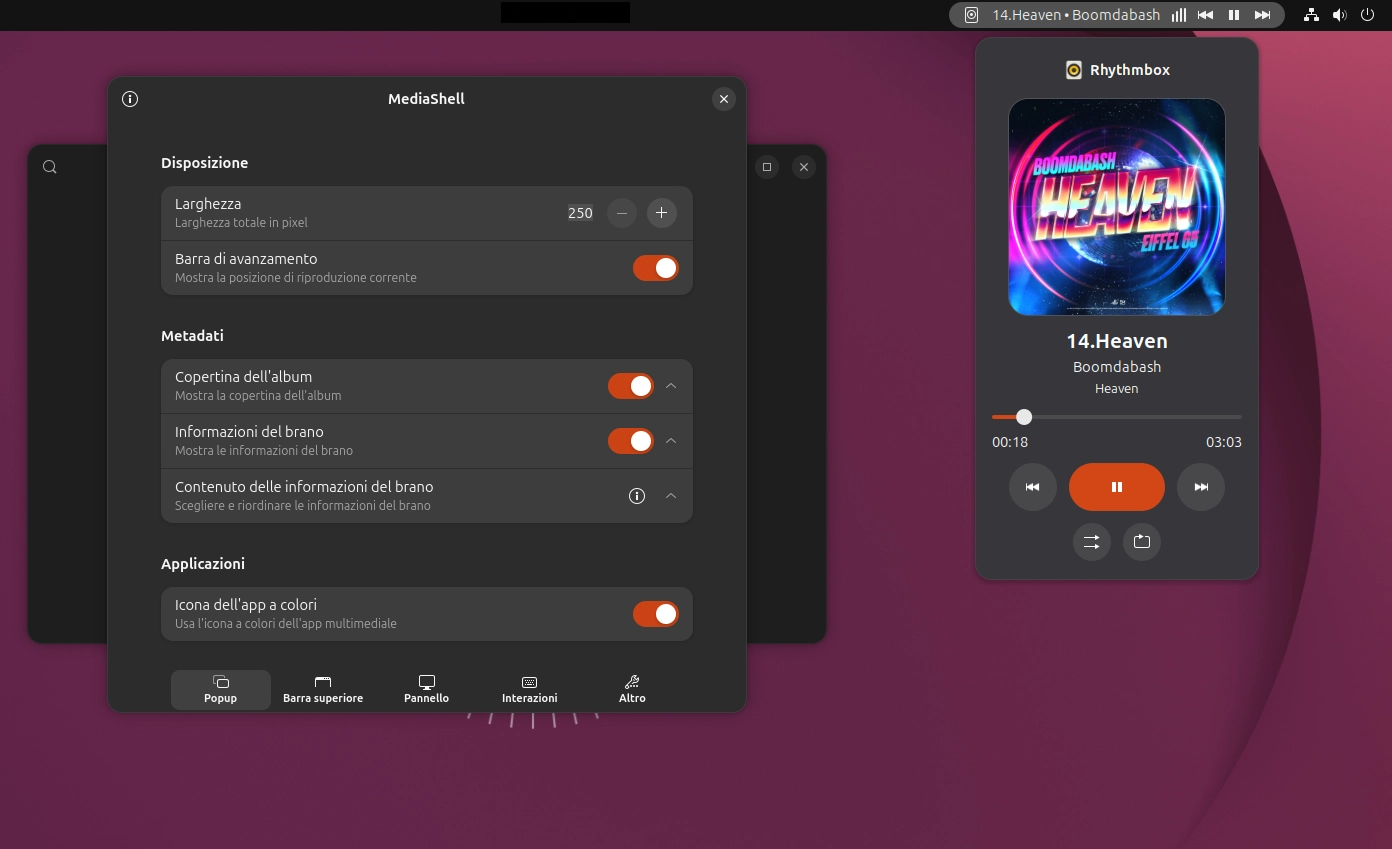Viewport: 1392px width, 849px height.
Task: Click the Heaven album cover thumbnail
Action: point(1117,207)
